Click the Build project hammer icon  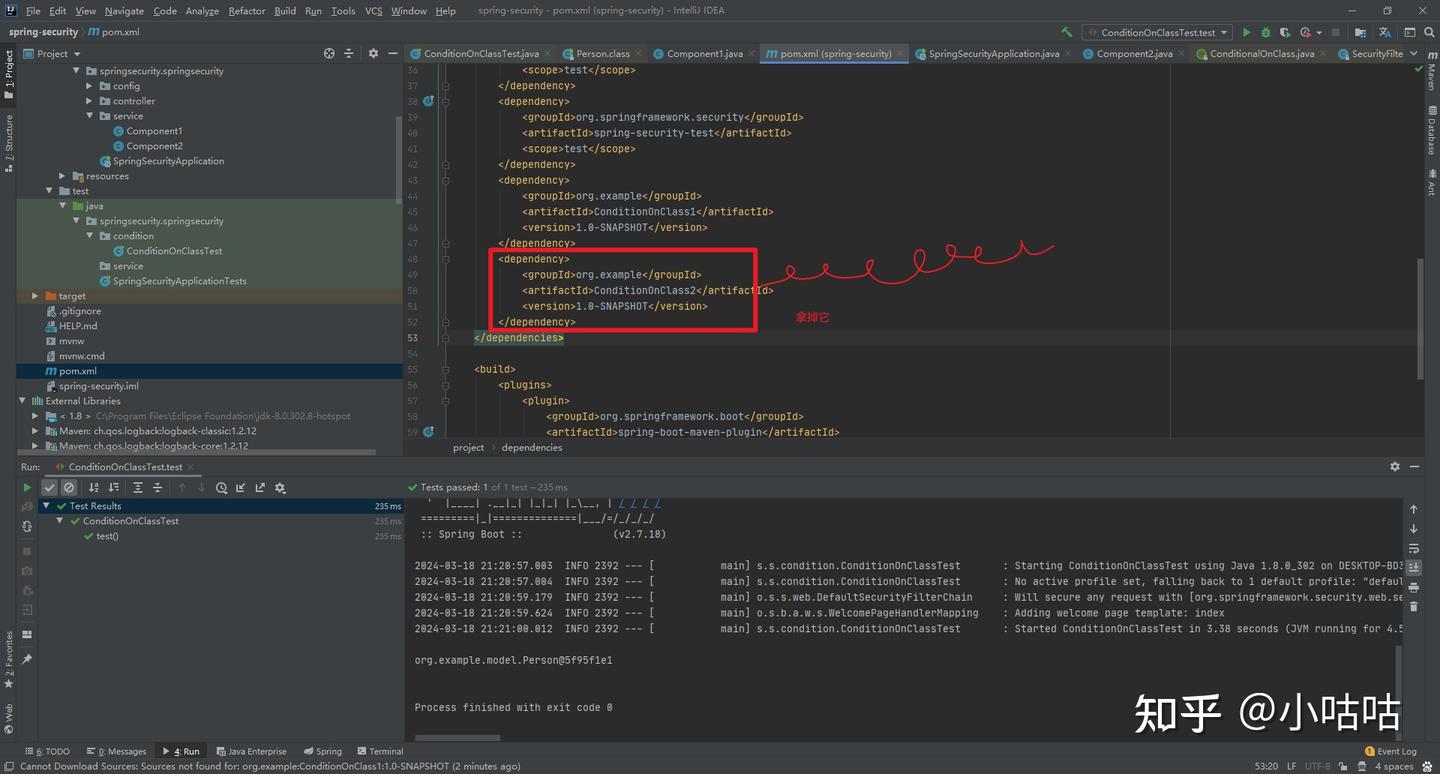(x=1066, y=32)
